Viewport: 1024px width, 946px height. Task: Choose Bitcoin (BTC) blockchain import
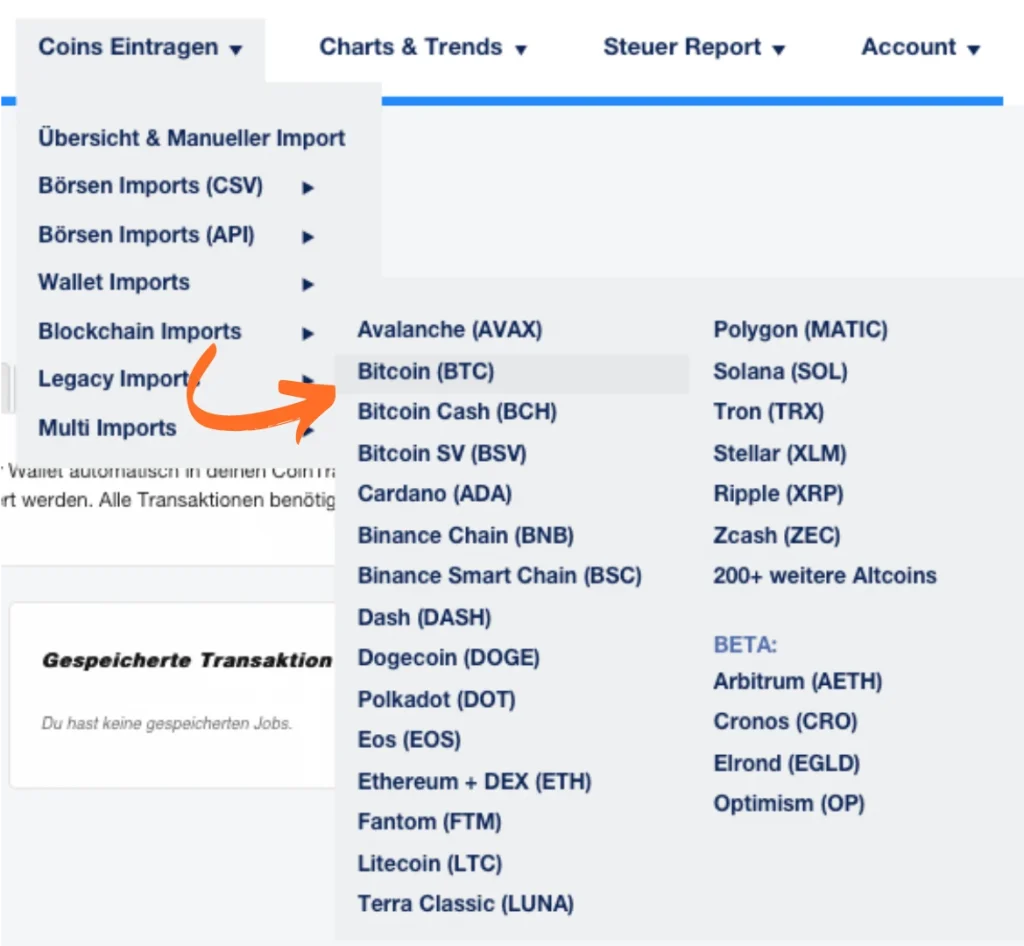(426, 372)
